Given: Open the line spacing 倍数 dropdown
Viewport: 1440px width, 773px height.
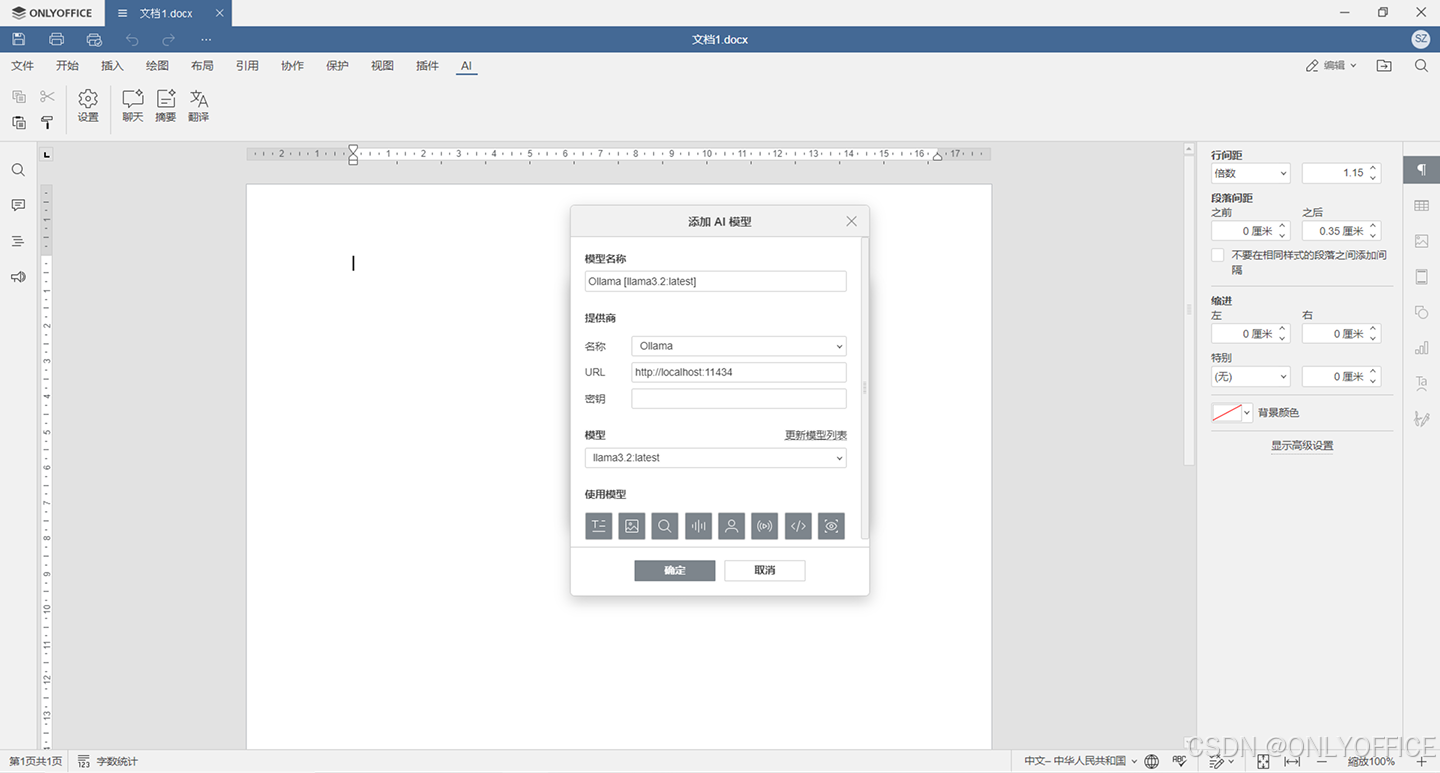Looking at the screenshot, I should 1251,173.
